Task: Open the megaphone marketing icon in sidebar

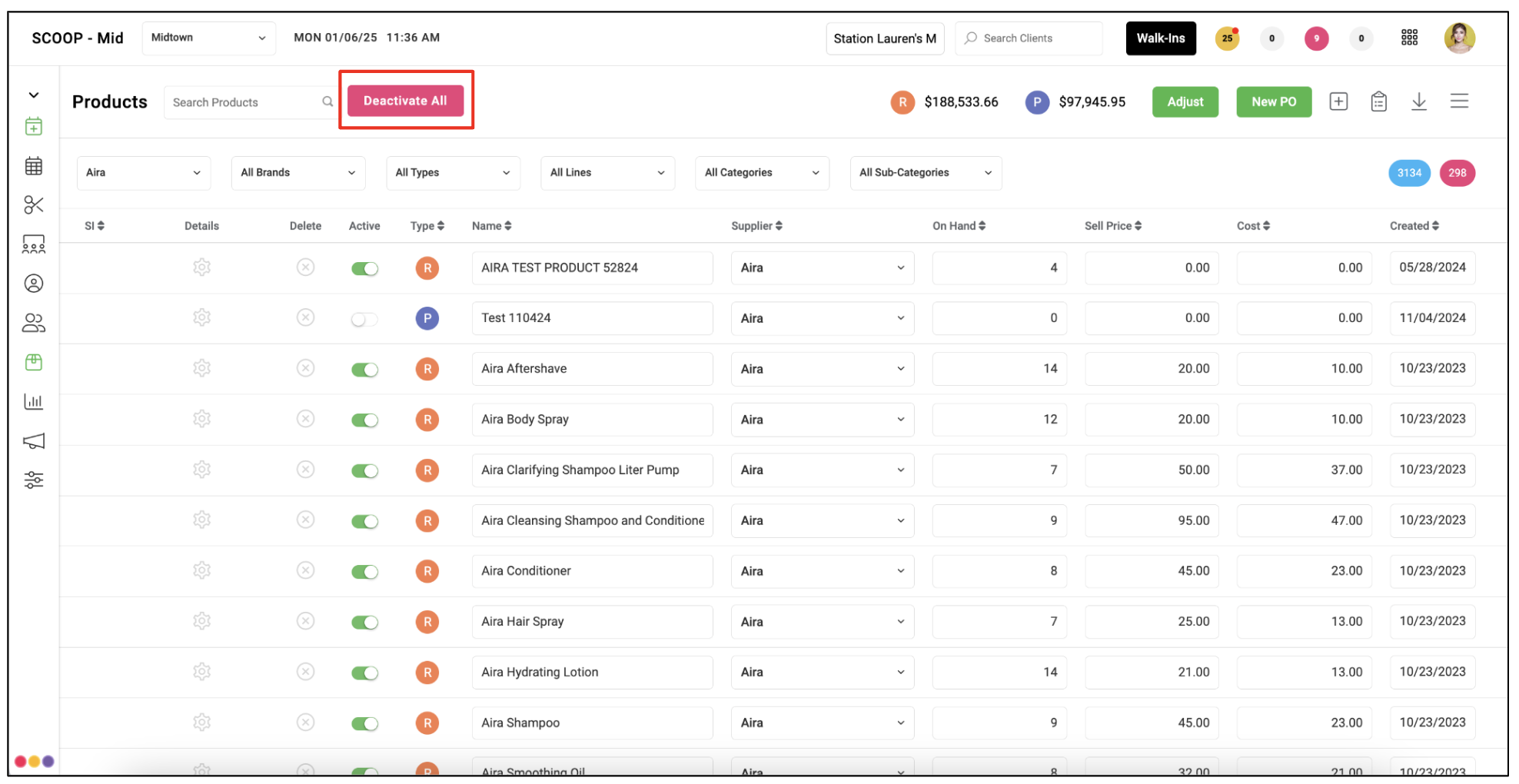Action: coord(34,440)
